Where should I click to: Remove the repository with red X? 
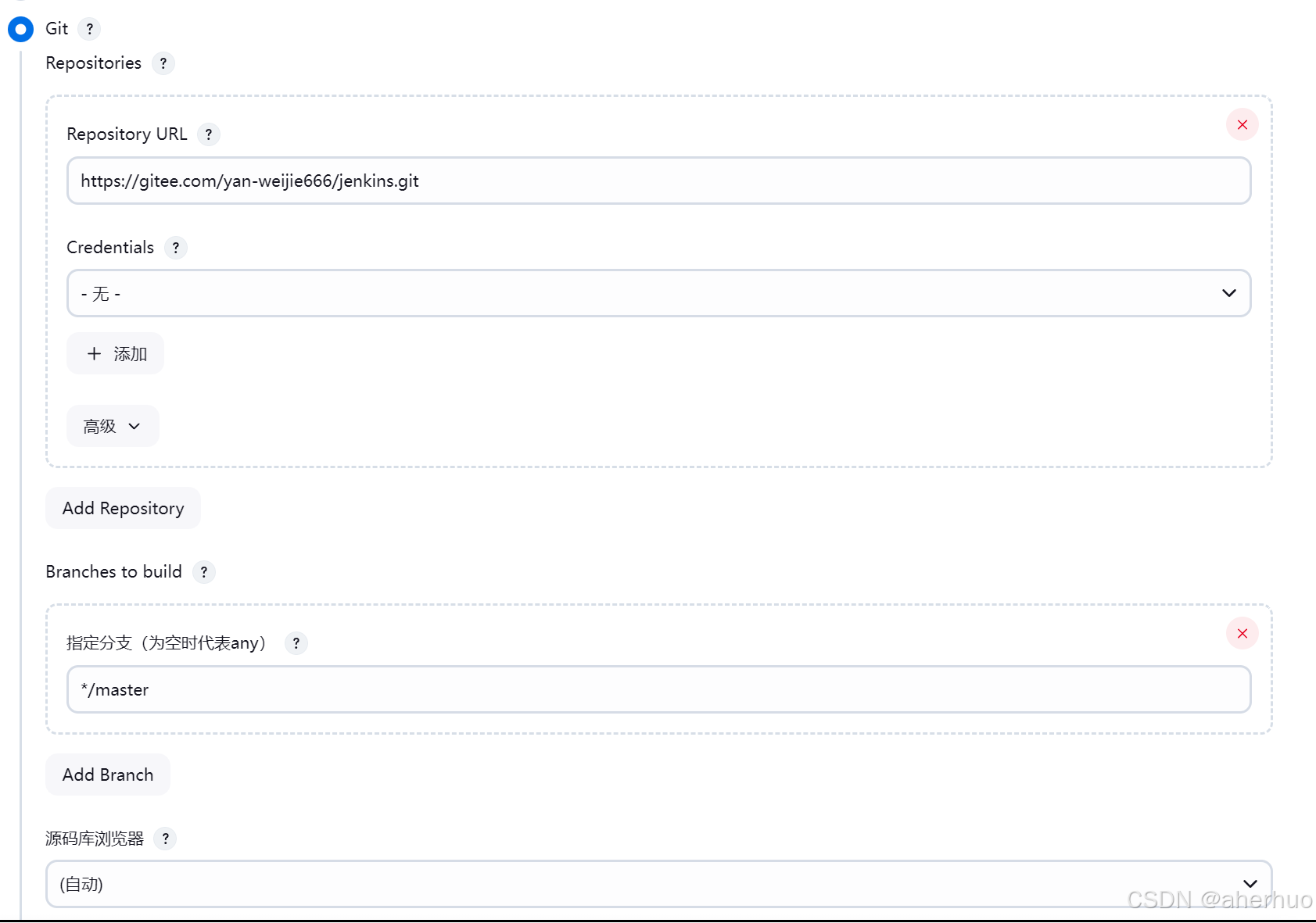click(x=1242, y=125)
